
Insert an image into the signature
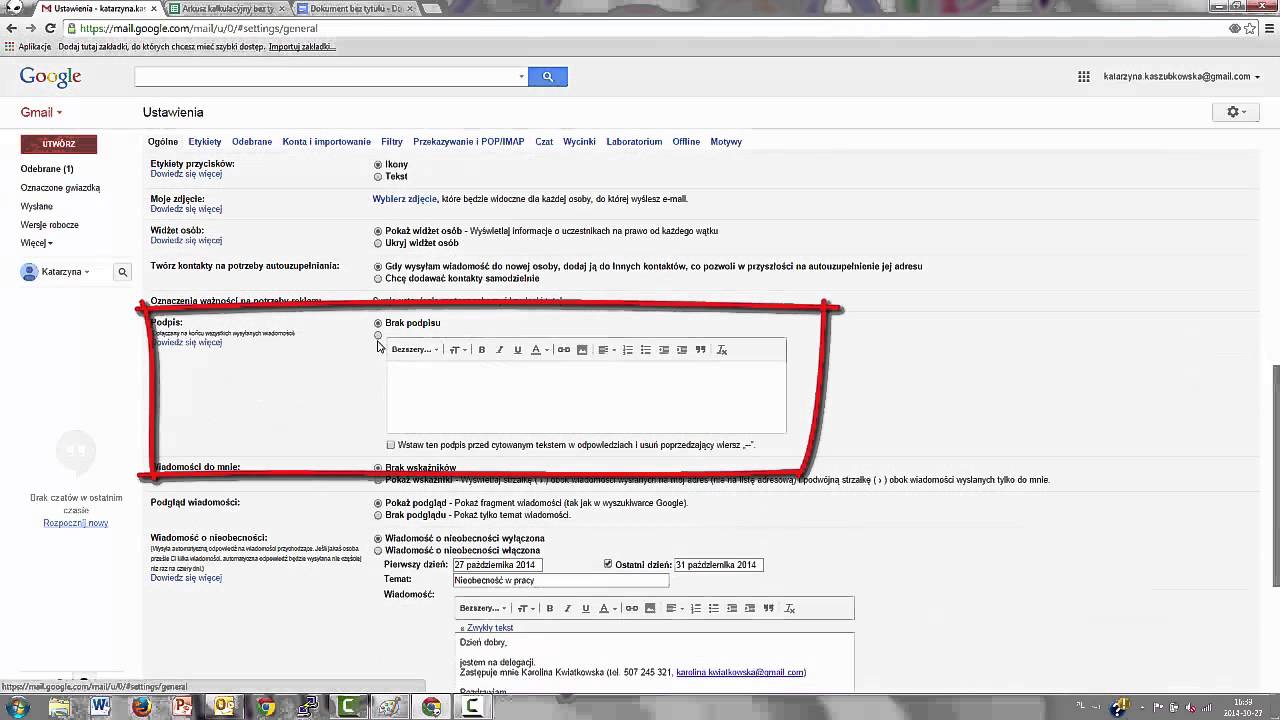(x=582, y=350)
